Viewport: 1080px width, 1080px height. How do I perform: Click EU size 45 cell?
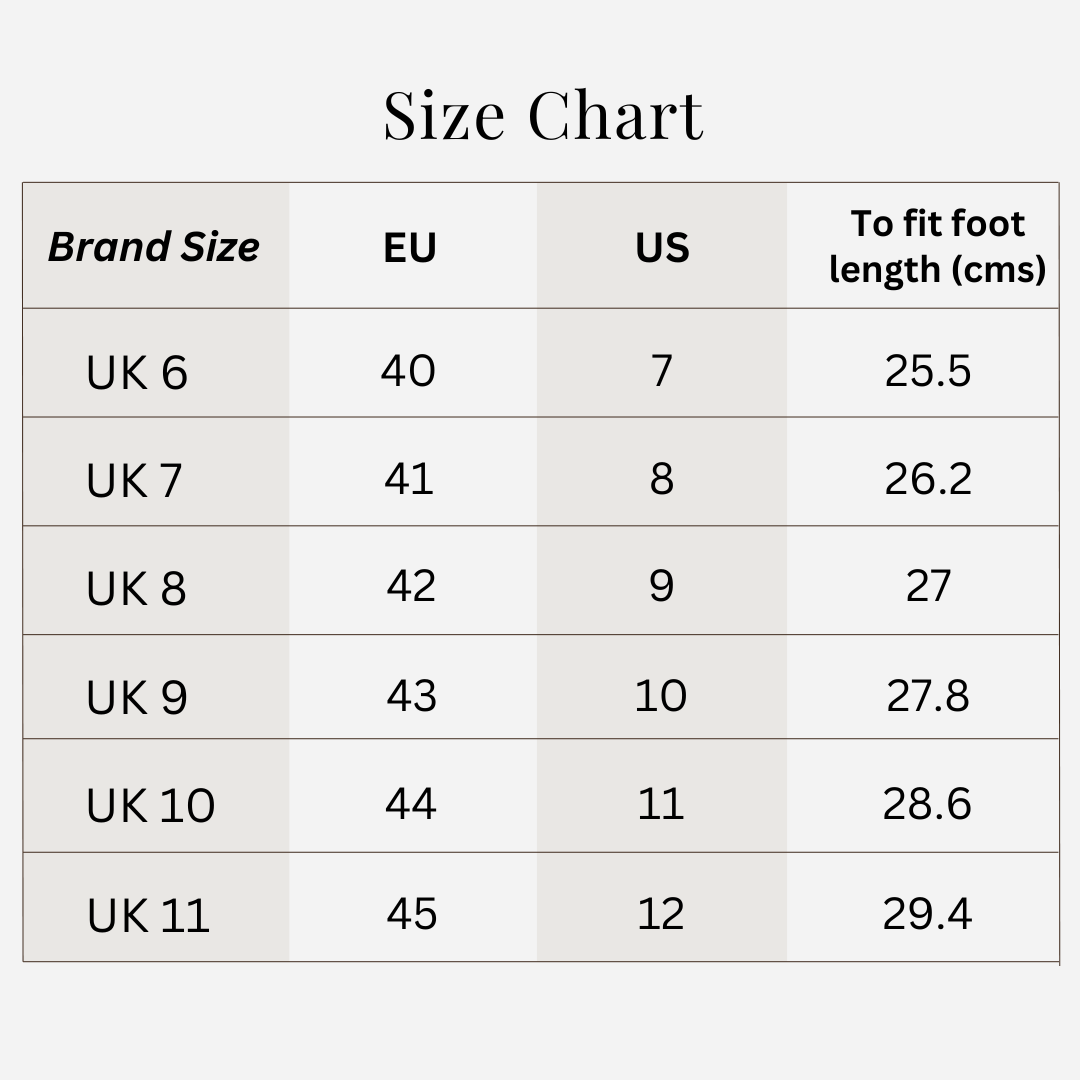pos(411,913)
